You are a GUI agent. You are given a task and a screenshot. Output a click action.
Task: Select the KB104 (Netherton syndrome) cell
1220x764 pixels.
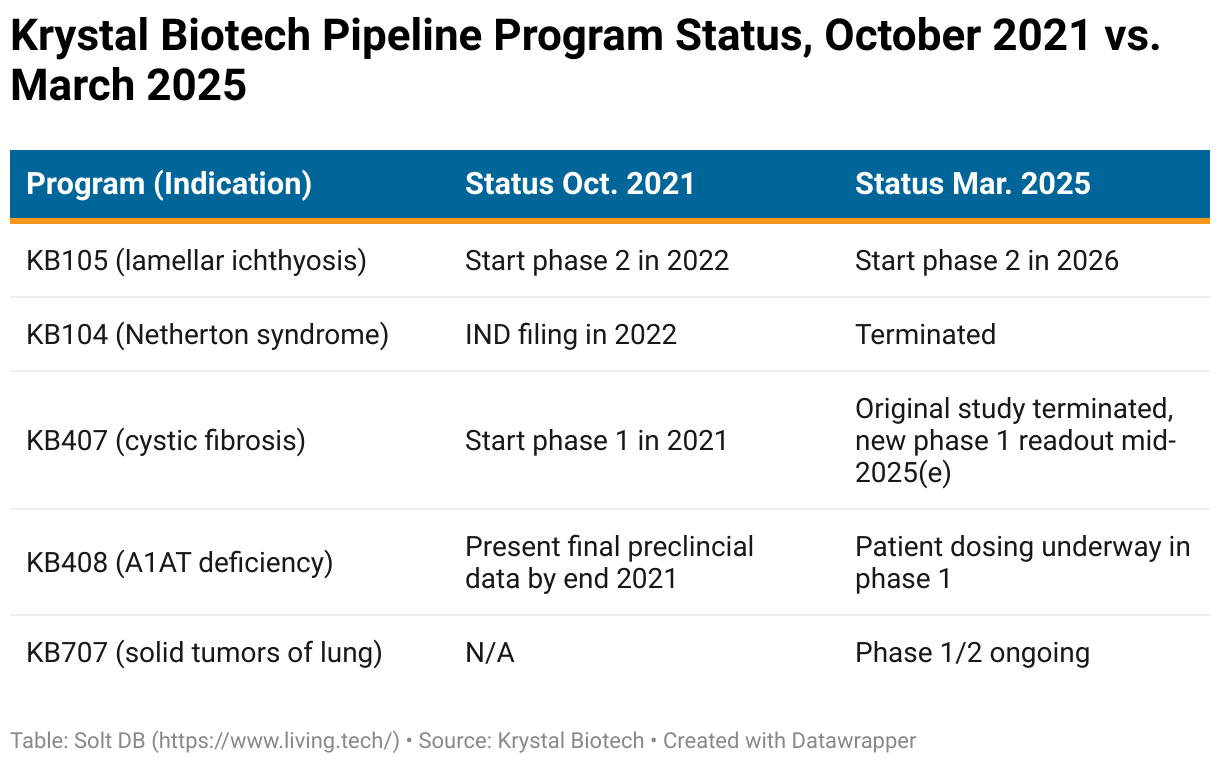(x=207, y=334)
